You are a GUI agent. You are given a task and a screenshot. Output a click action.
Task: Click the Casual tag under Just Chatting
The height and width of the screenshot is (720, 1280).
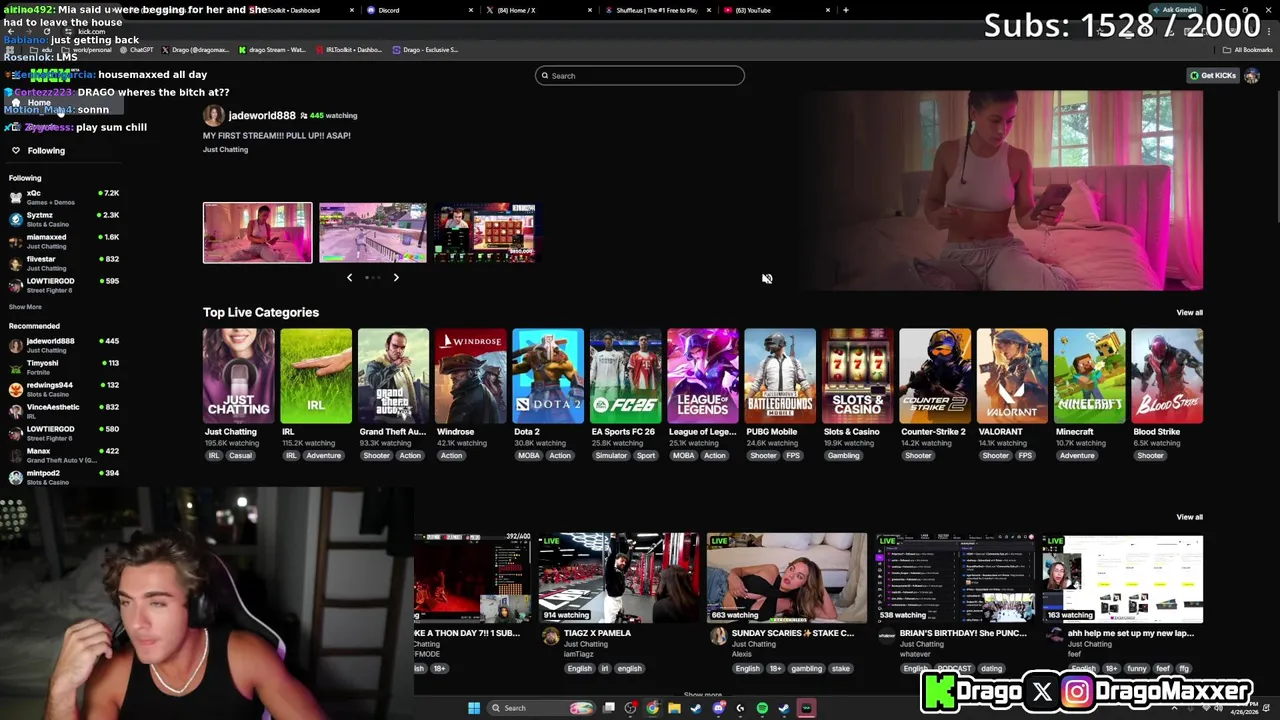pyautogui.click(x=240, y=456)
